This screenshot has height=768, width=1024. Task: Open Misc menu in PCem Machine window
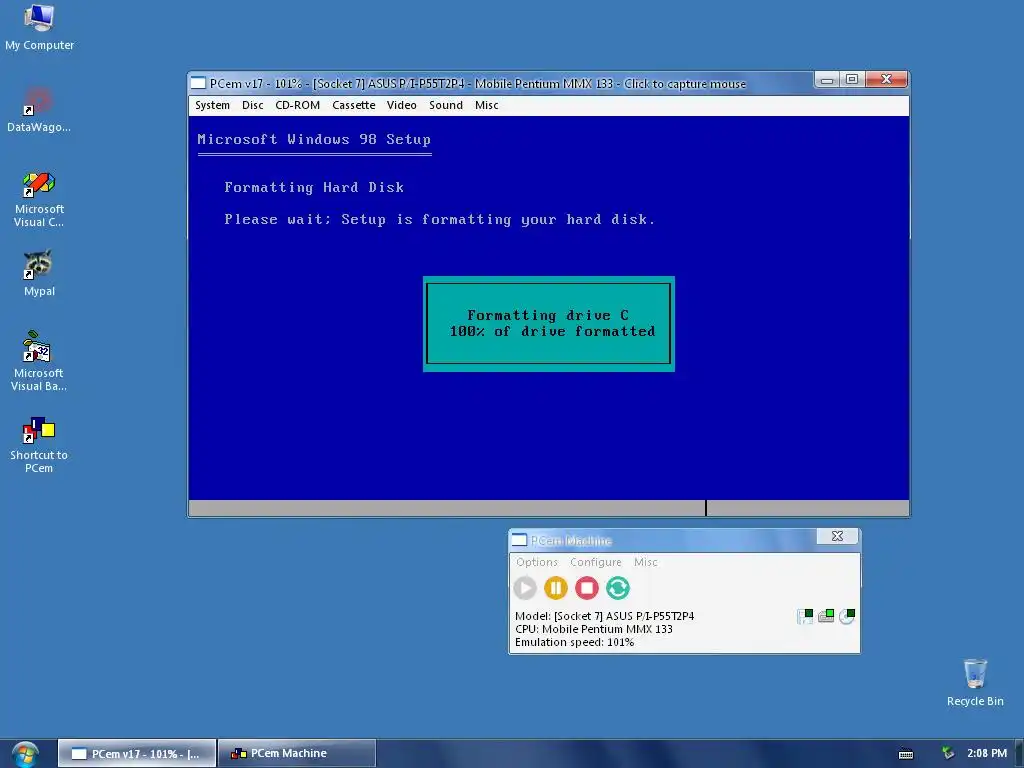point(645,562)
